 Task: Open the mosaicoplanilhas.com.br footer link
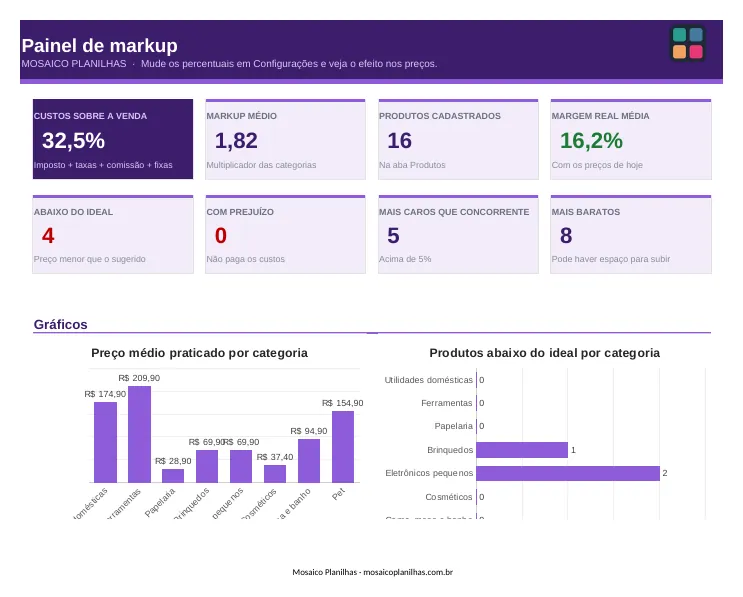click(408, 572)
